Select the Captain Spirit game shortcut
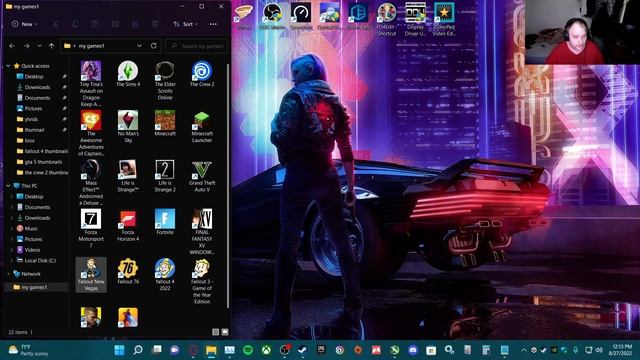 [x=91, y=133]
